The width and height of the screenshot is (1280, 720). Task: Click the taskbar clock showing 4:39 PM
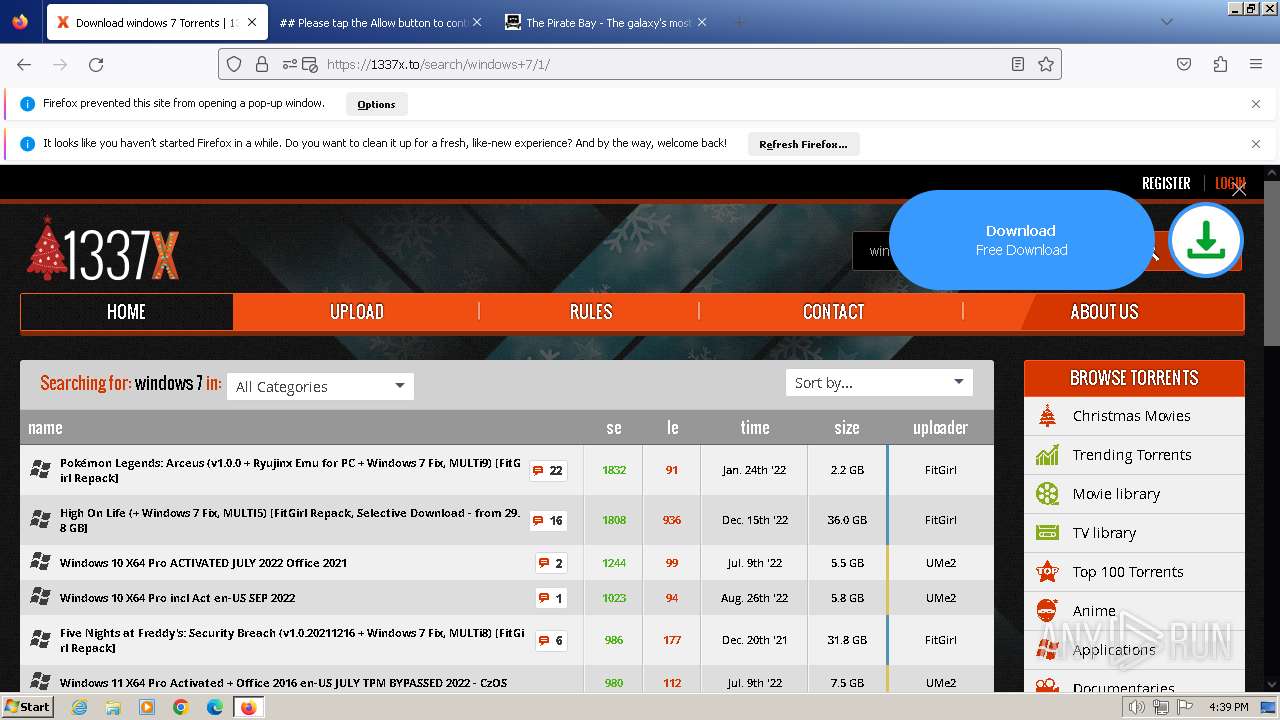(x=1227, y=707)
